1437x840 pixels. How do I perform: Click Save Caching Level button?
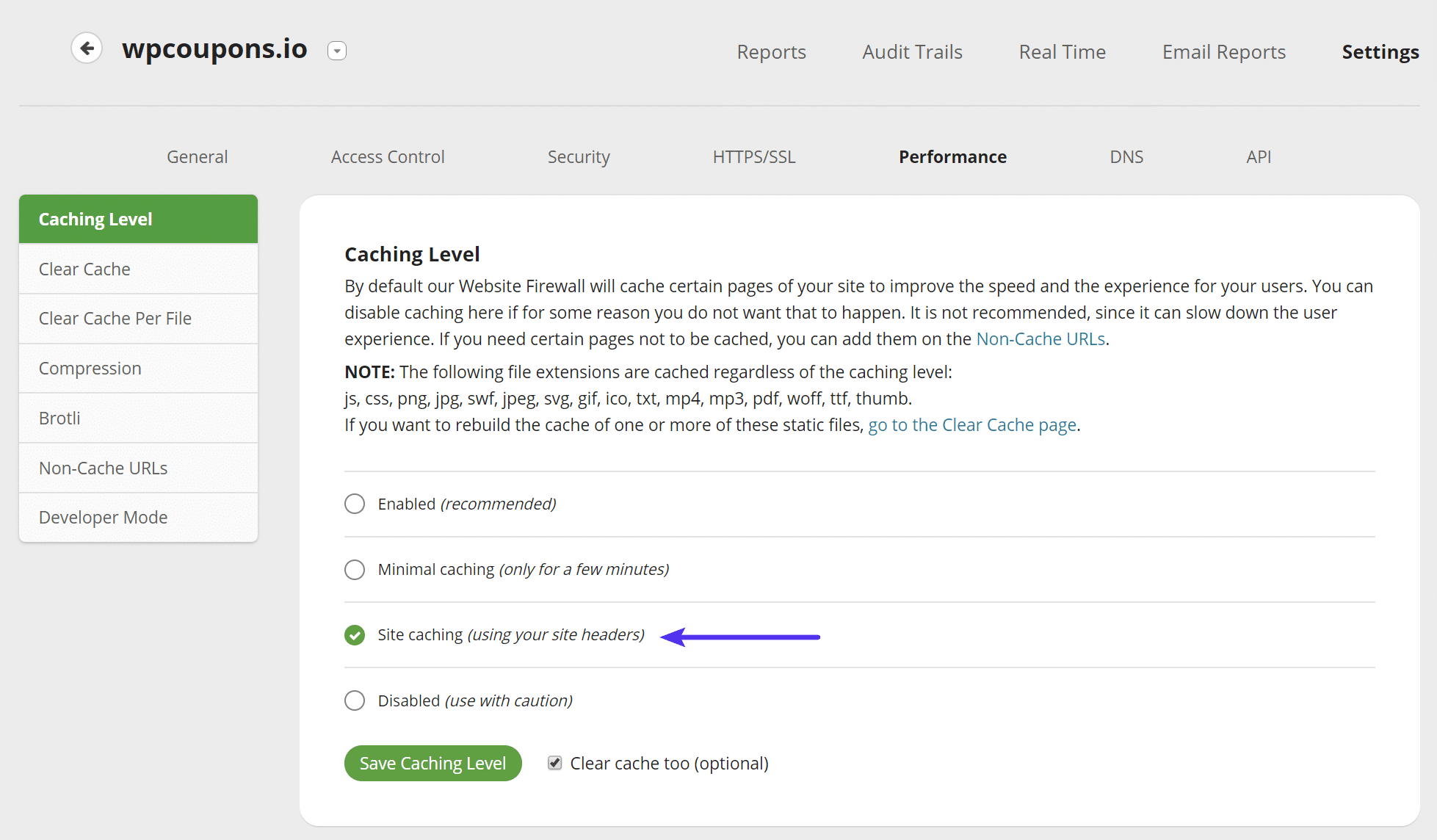[x=434, y=763]
